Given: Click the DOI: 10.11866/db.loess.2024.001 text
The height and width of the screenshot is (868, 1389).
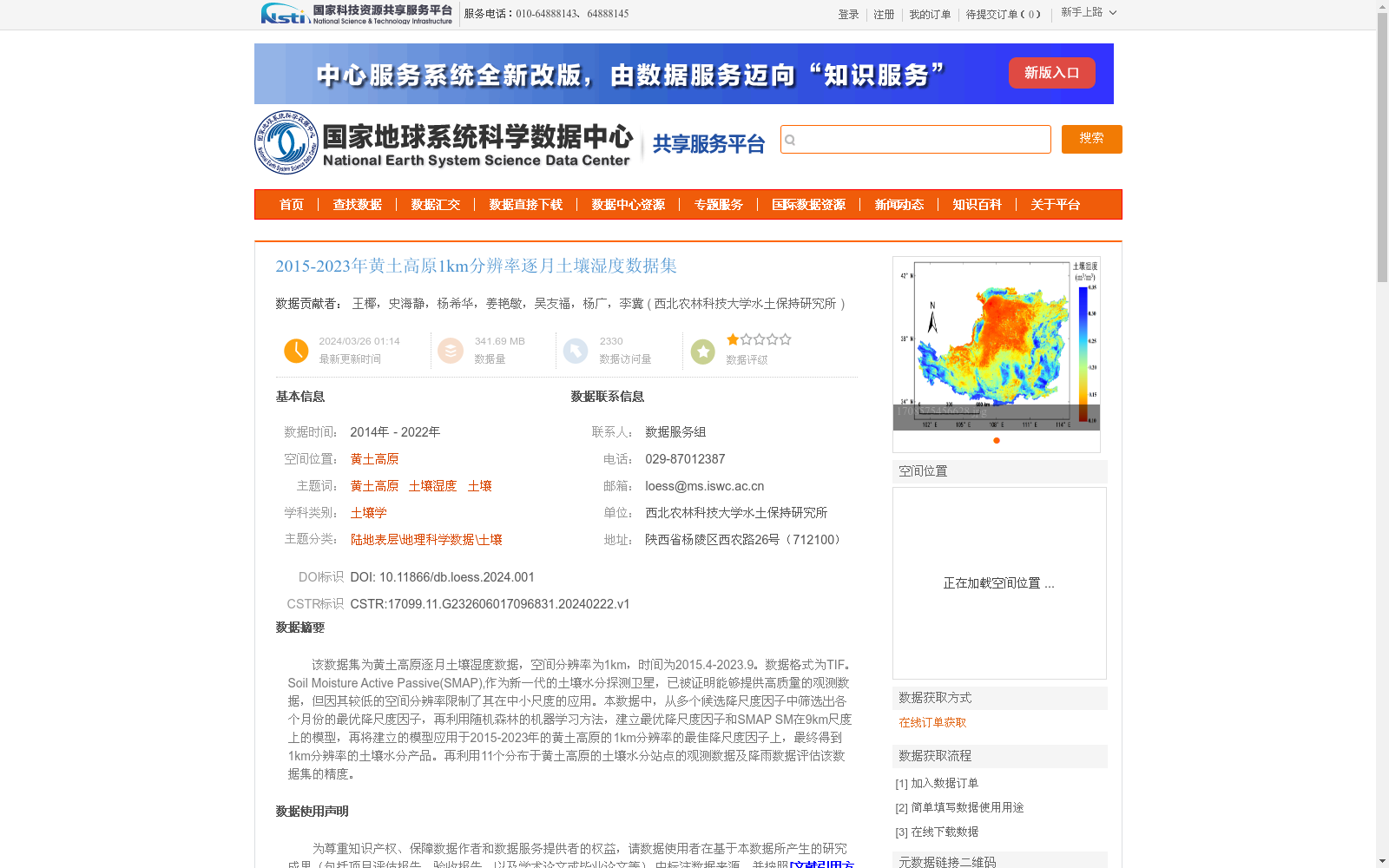Looking at the screenshot, I should [442, 577].
